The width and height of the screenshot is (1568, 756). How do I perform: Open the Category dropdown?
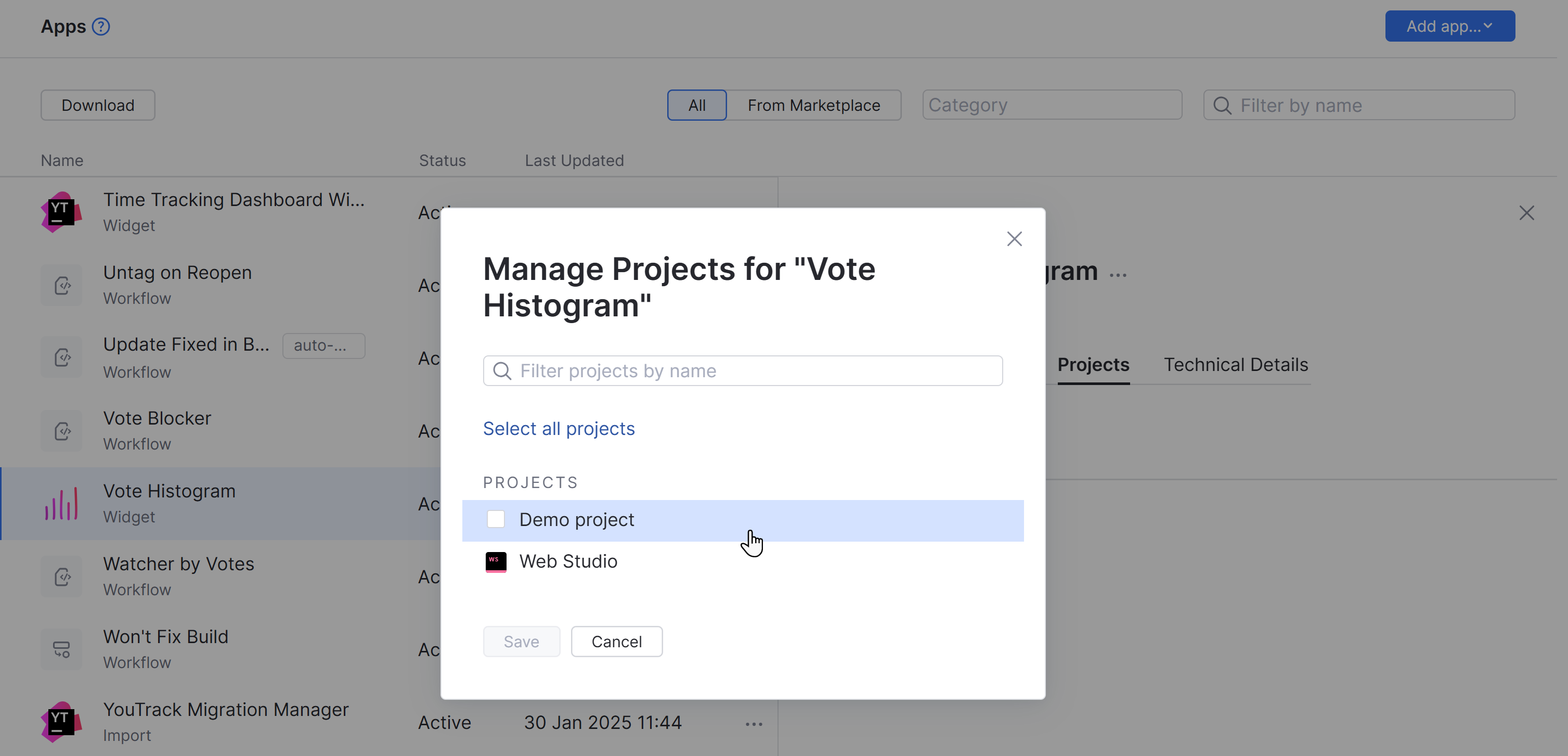pos(1051,105)
